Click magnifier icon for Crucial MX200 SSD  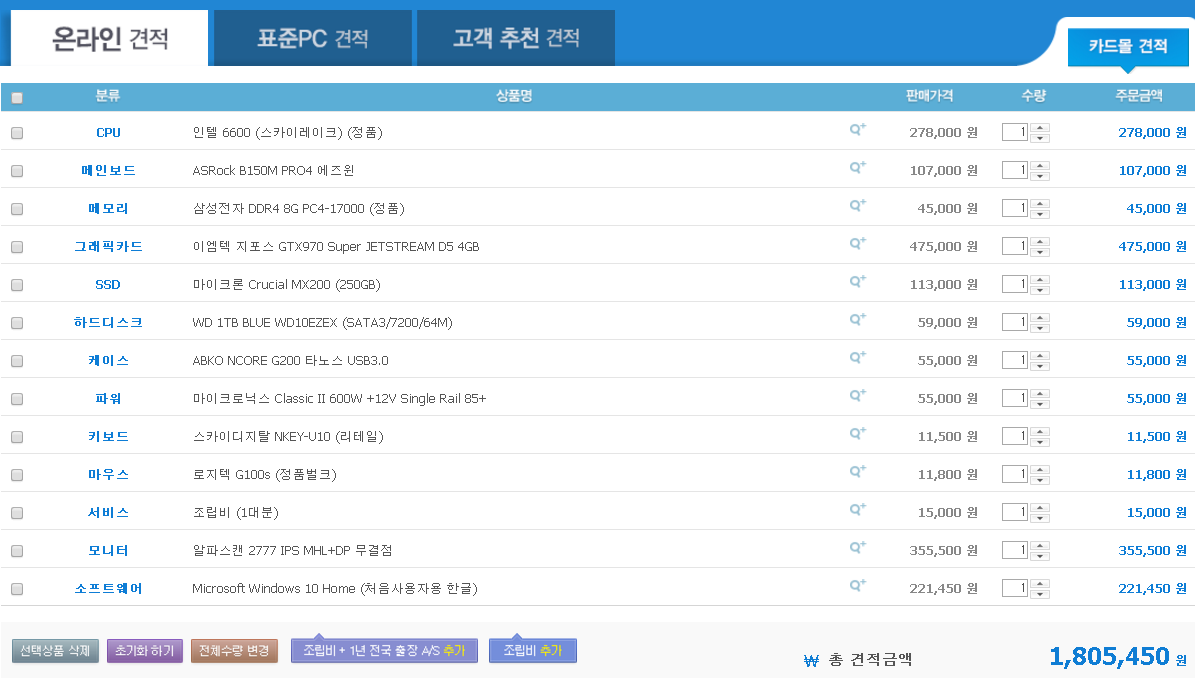[857, 282]
